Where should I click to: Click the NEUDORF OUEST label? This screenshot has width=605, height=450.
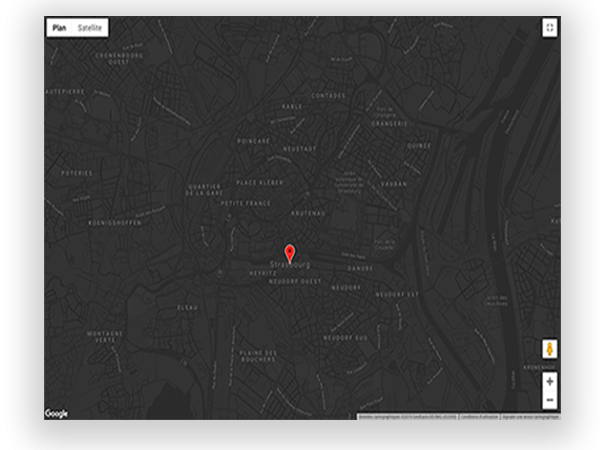tap(295, 282)
